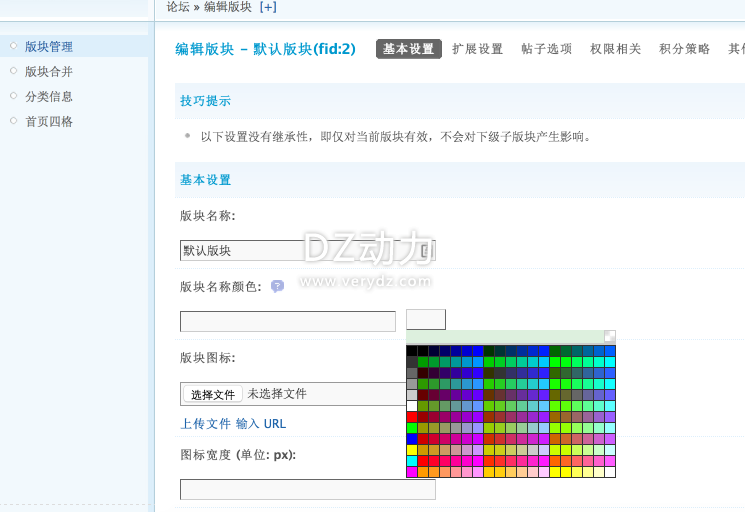Close the color picker with its corner icon
This screenshot has height=512, width=745.
click(x=610, y=336)
